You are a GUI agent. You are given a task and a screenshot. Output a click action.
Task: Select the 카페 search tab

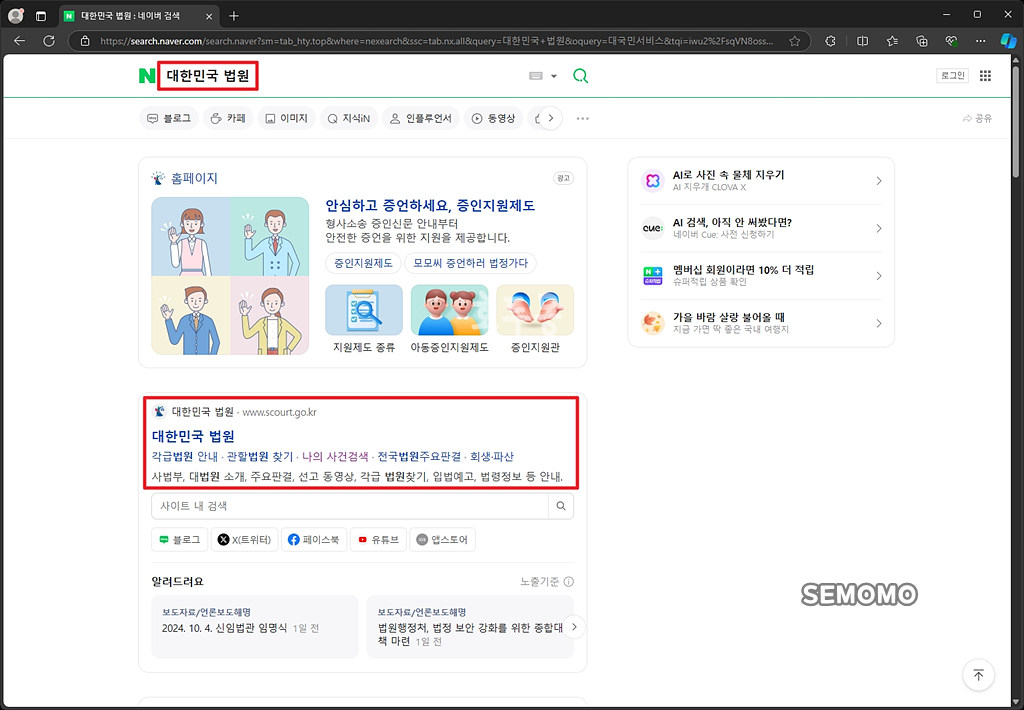(x=228, y=118)
